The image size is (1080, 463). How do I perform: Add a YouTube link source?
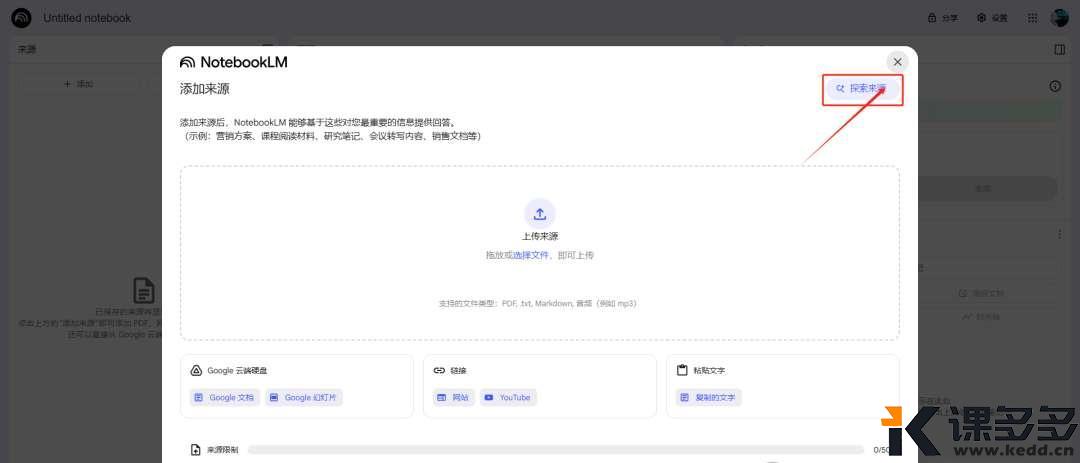pos(508,398)
